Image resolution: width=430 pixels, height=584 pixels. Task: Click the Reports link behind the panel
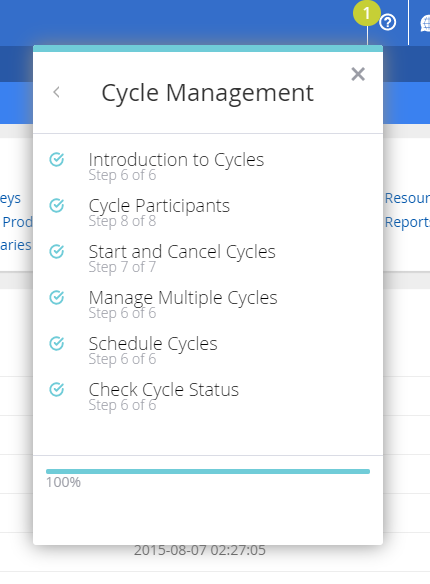pyautogui.click(x=407, y=222)
